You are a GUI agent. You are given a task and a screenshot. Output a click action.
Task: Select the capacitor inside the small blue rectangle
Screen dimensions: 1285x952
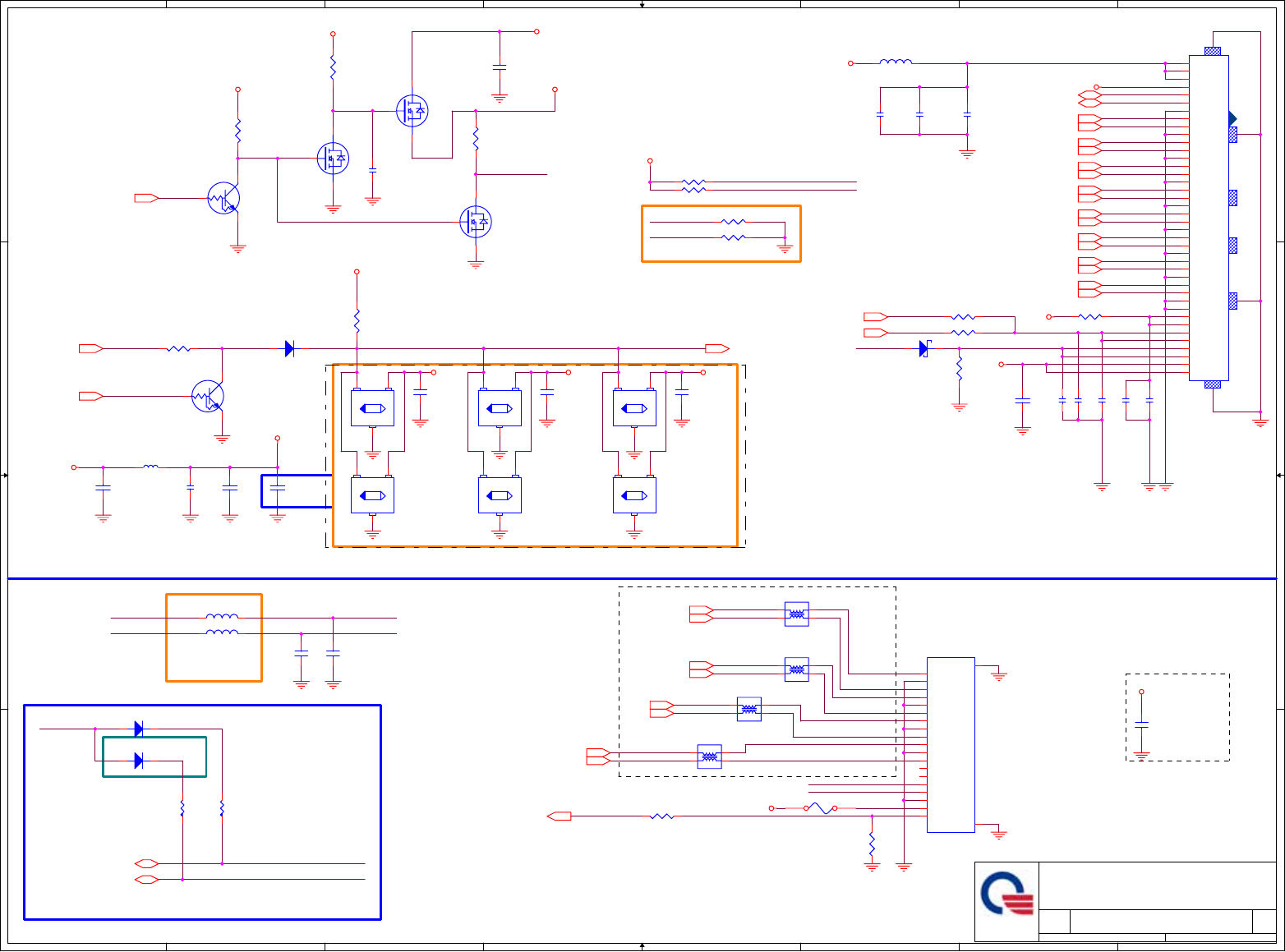278,489
